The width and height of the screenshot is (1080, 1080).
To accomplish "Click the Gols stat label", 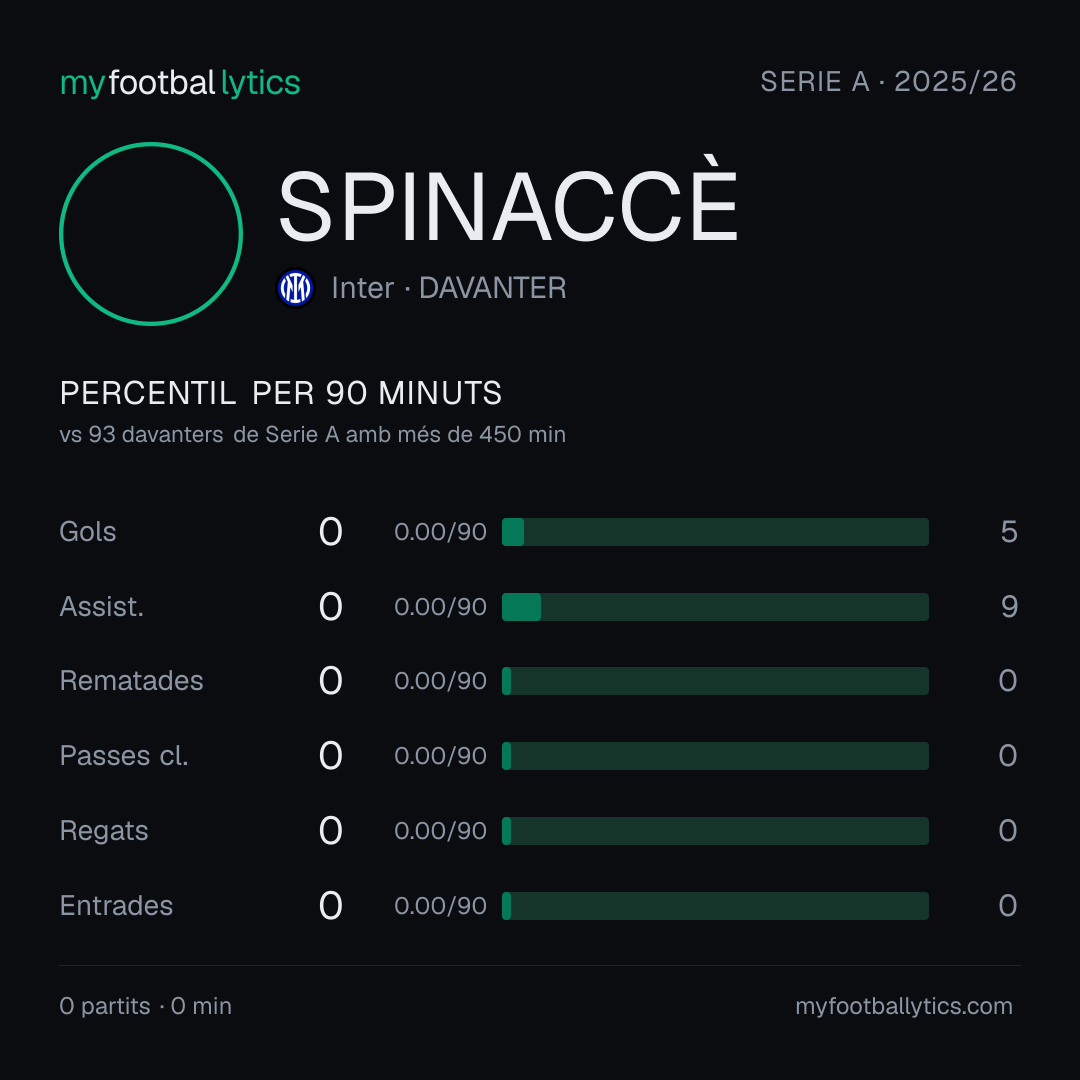I will 87,532.
